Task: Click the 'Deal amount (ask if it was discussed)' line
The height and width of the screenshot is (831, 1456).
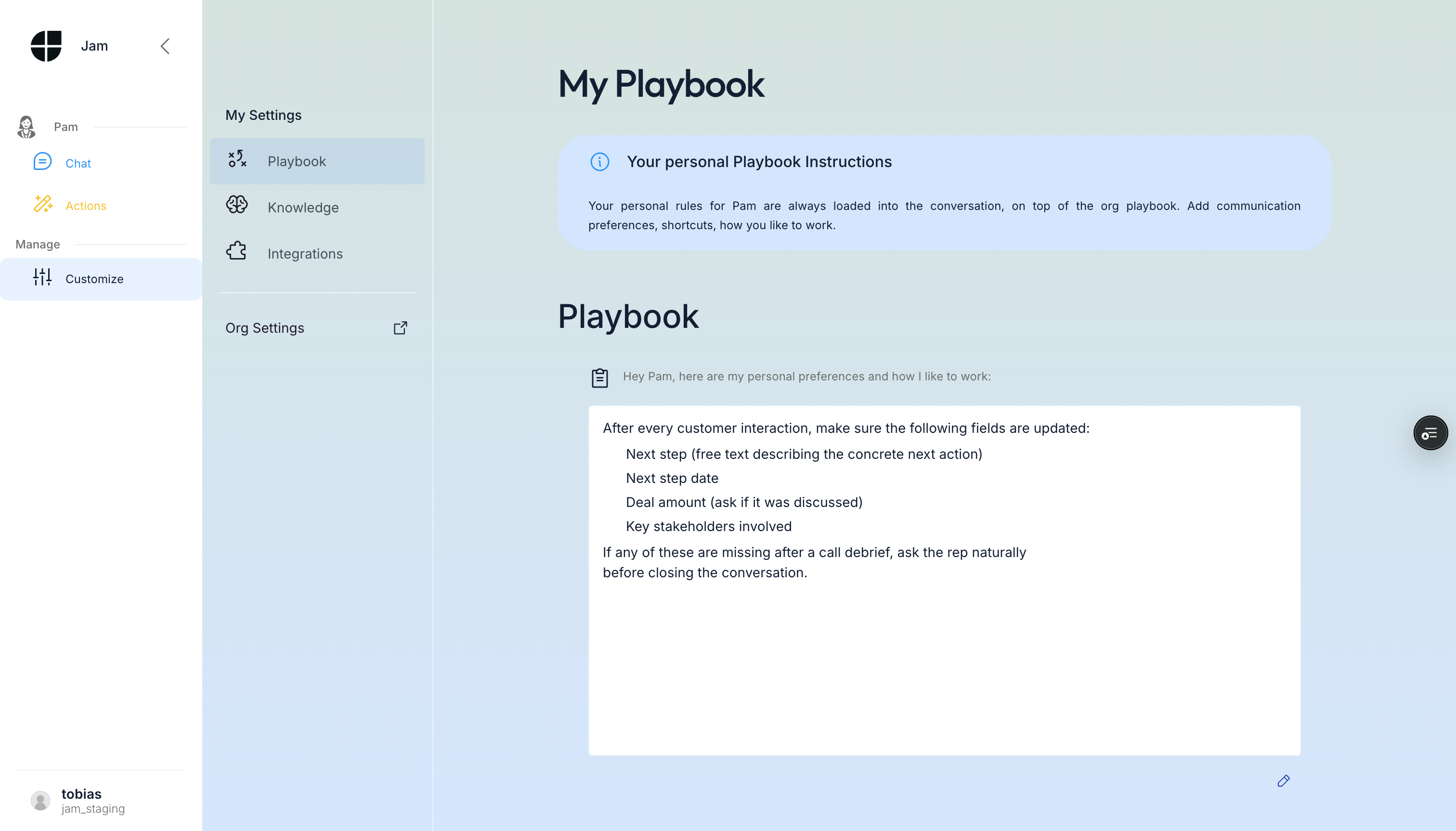Action: [x=744, y=502]
